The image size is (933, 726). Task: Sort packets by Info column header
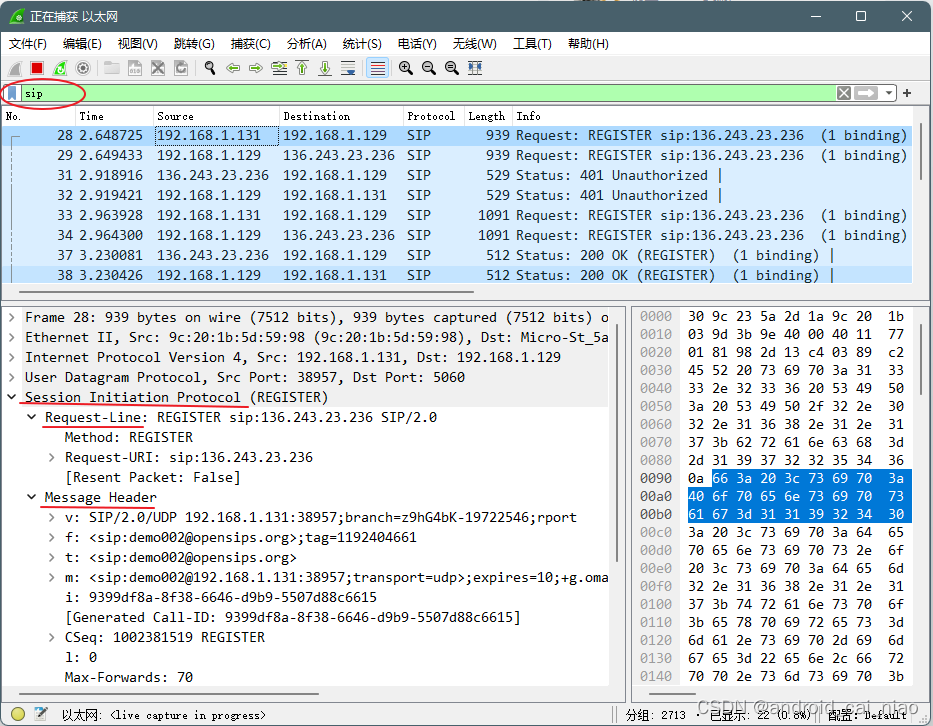[x=712, y=116]
